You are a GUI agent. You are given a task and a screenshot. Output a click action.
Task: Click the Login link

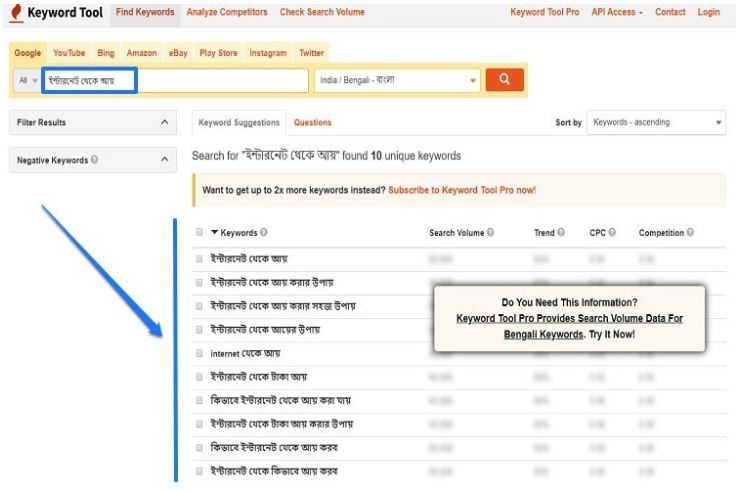tap(708, 12)
